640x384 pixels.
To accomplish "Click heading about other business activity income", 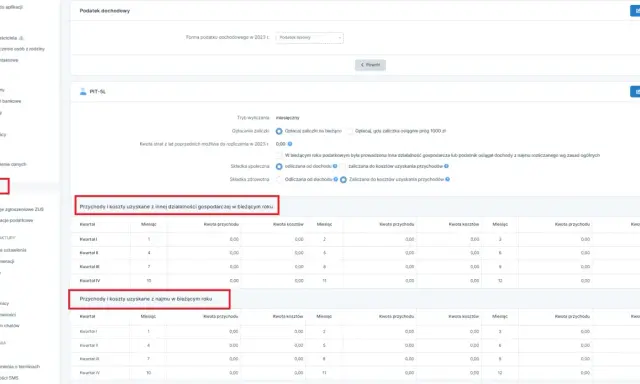I will [176, 206].
